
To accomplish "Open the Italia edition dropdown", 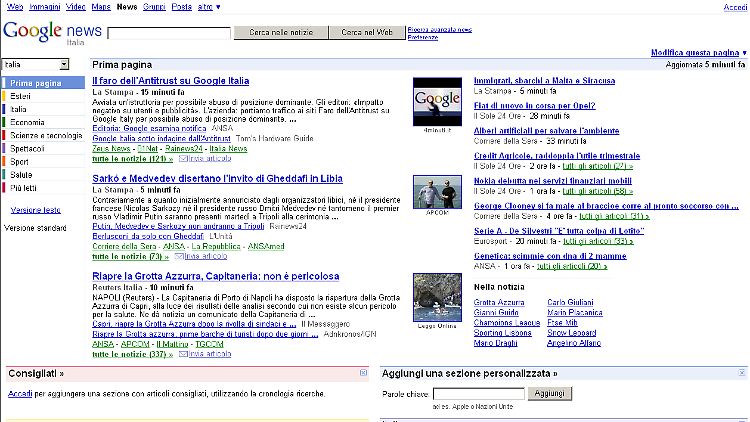I will [35, 64].
